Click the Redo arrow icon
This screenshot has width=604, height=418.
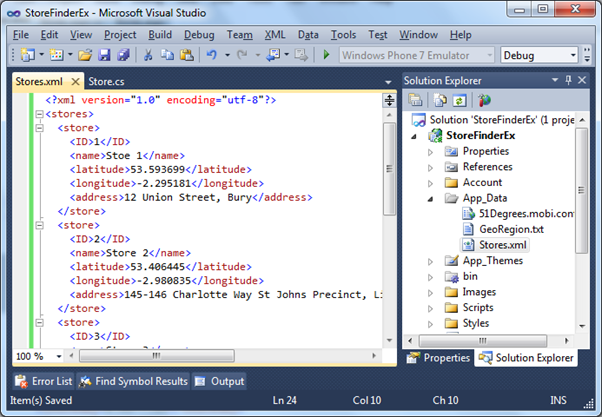[x=242, y=55]
